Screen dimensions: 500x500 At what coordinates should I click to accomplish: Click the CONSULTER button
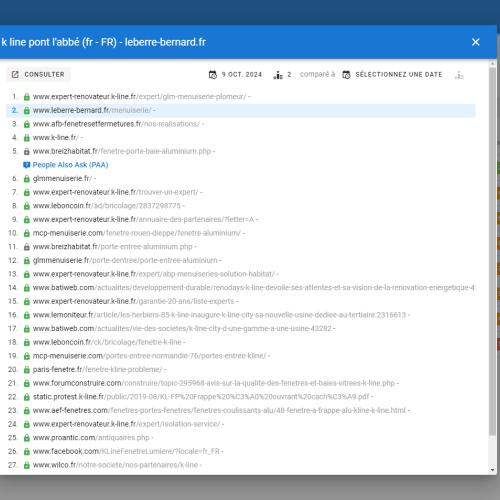pyautogui.click(x=38, y=74)
